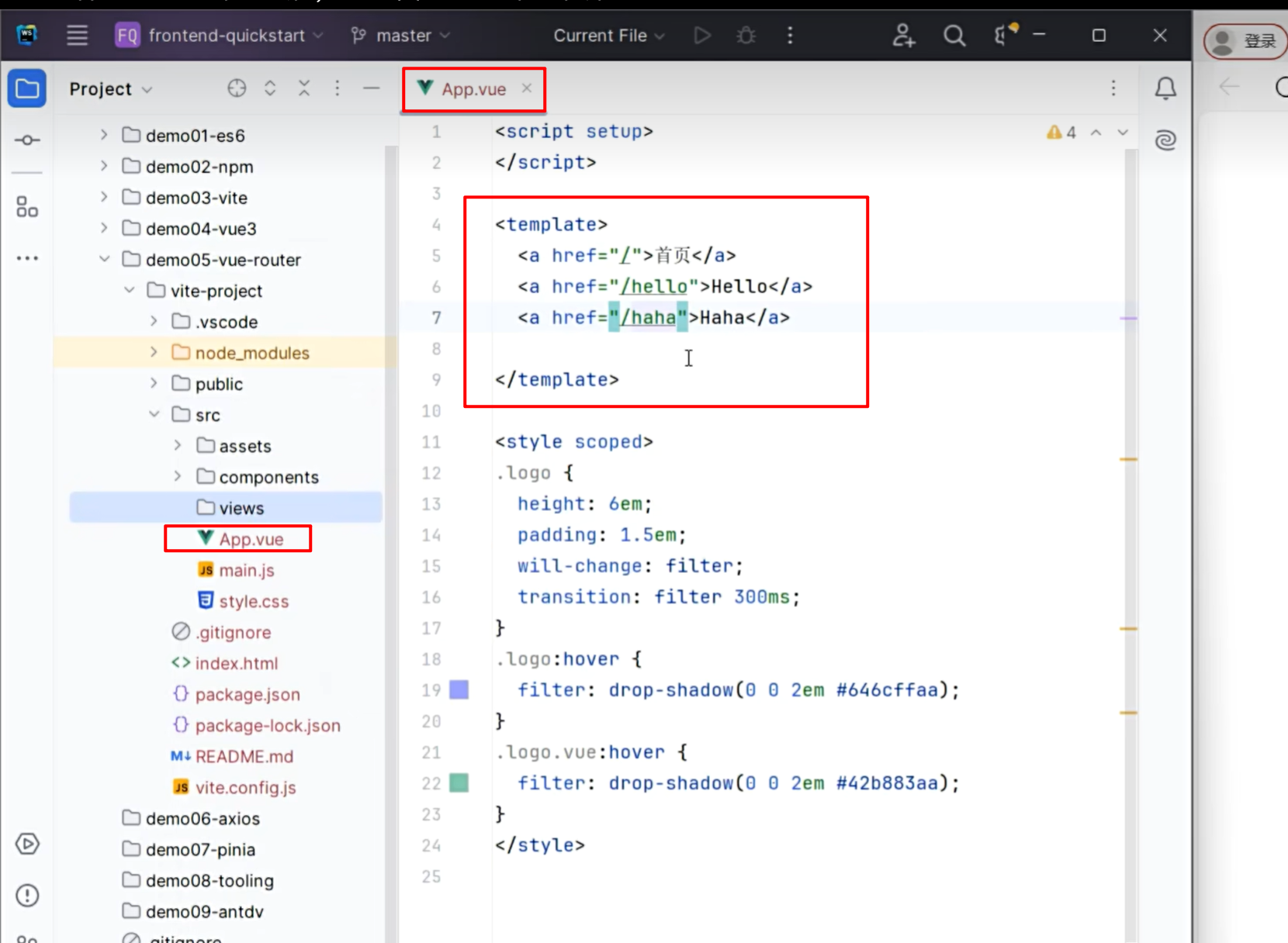Select demo07-pinia folder
The image size is (1288, 943).
(x=189, y=849)
